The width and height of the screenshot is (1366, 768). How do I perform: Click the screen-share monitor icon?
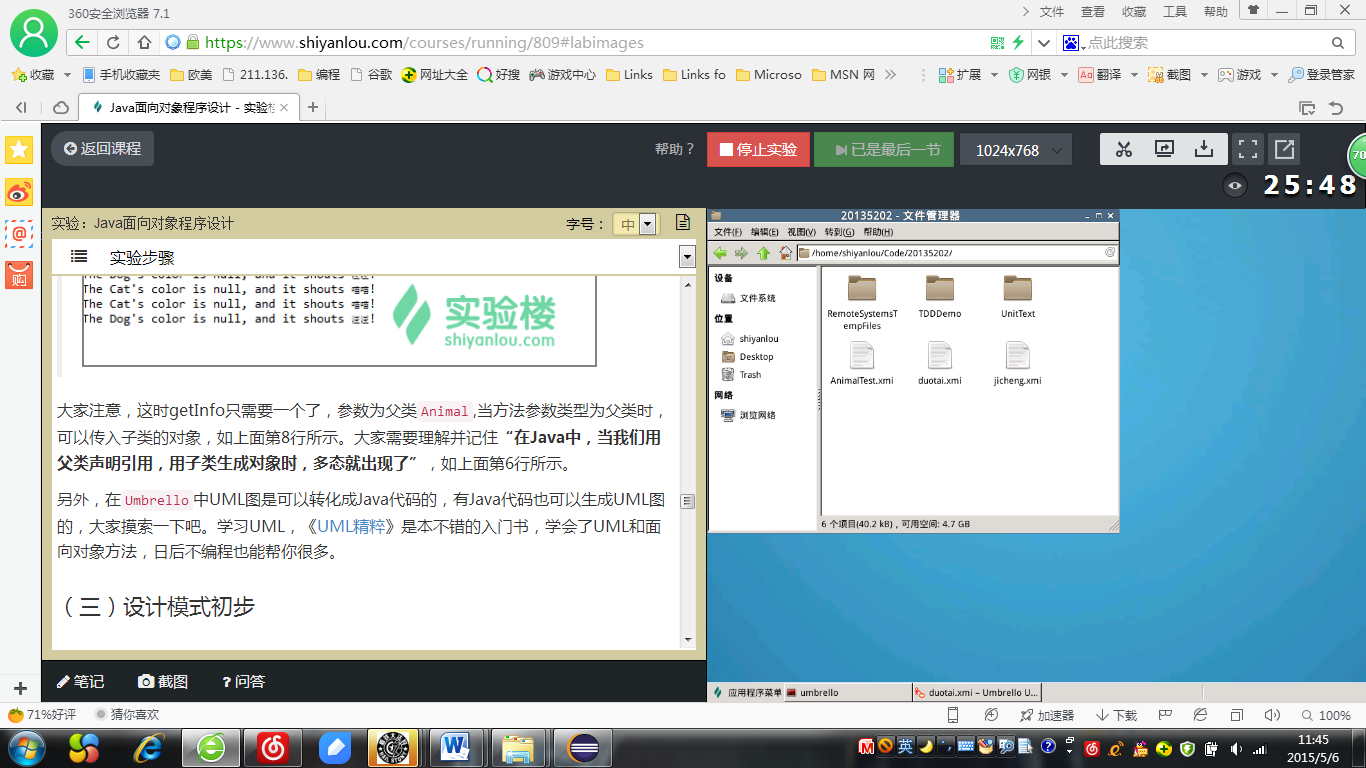[x=1164, y=150]
